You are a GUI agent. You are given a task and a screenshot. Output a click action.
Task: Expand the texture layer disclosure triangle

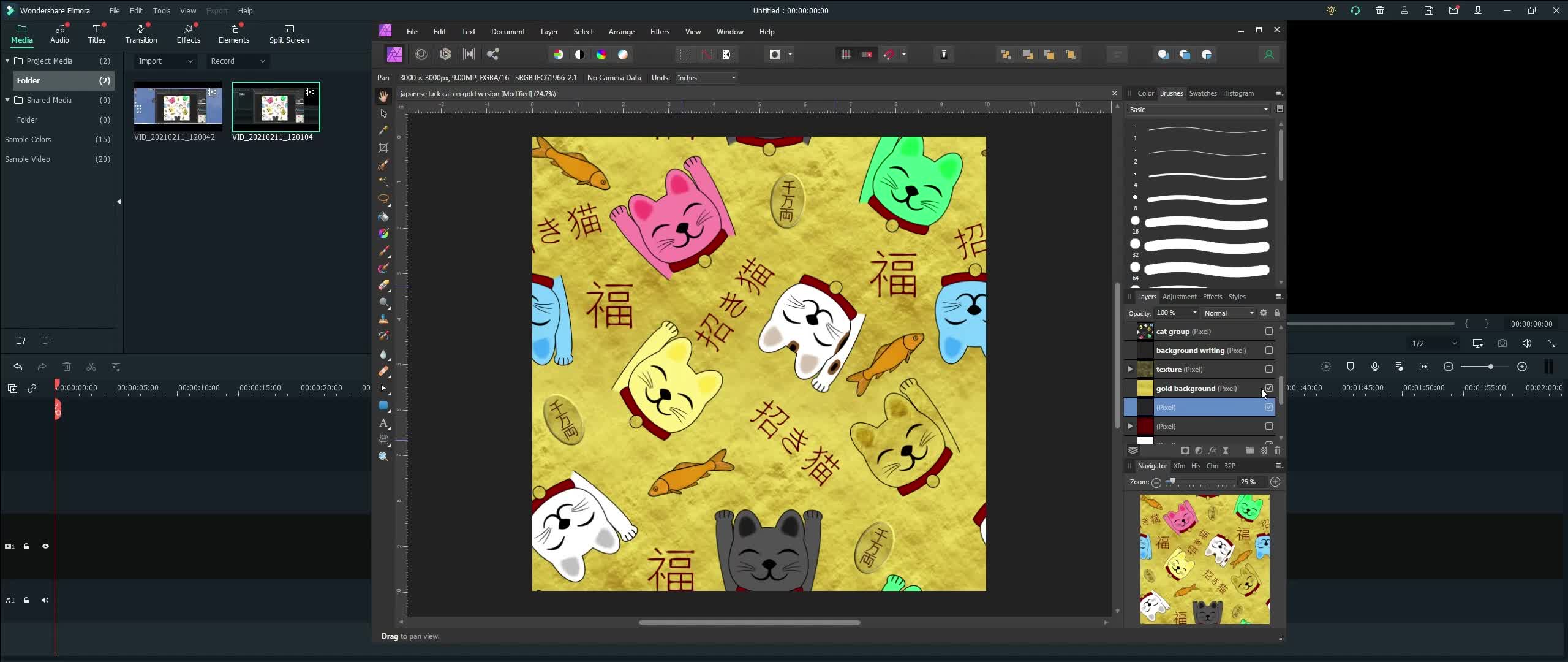click(x=1129, y=369)
